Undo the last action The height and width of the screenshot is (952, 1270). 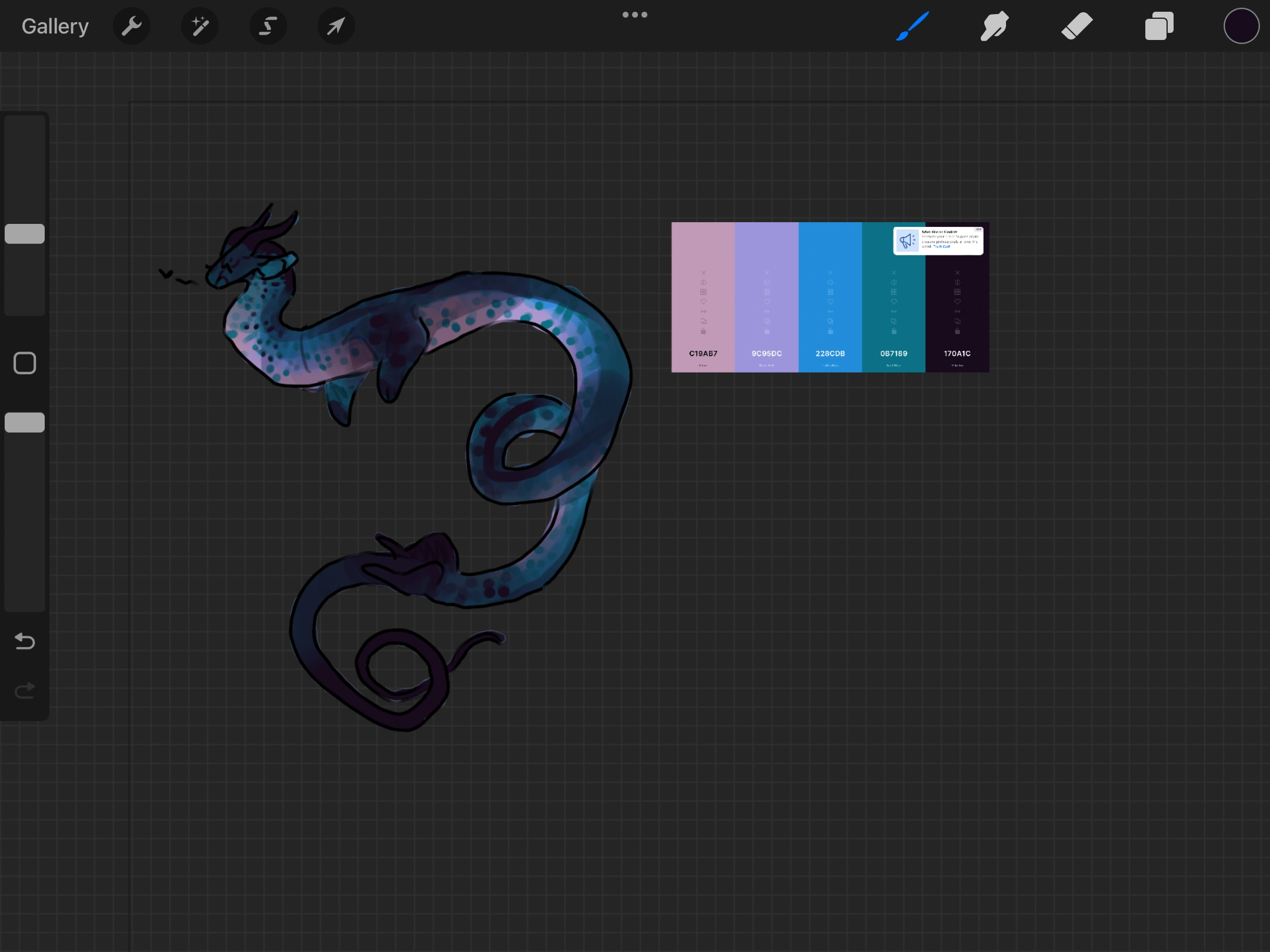click(25, 641)
